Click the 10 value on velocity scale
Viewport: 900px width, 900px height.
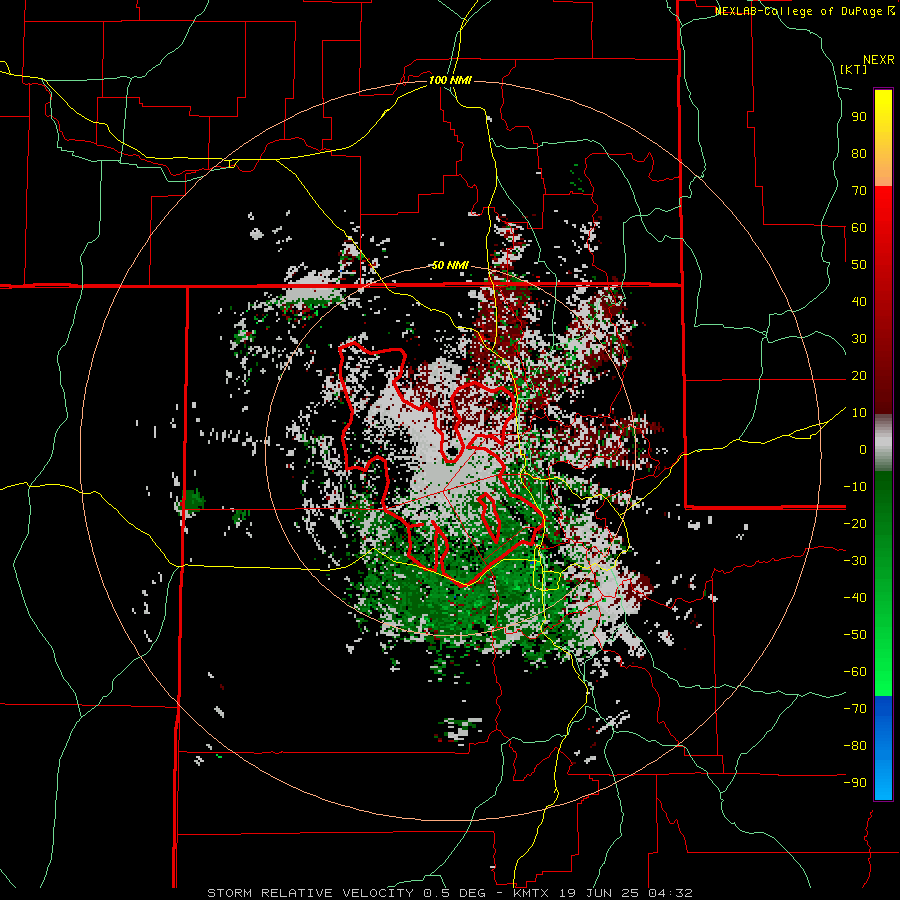[859, 413]
